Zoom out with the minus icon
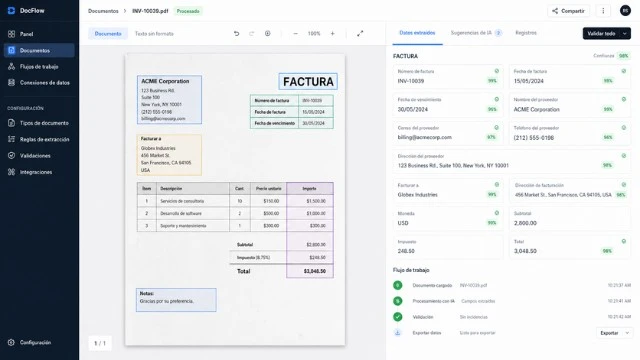Screen dimensions: 640x360 pyautogui.click(x=296, y=33)
